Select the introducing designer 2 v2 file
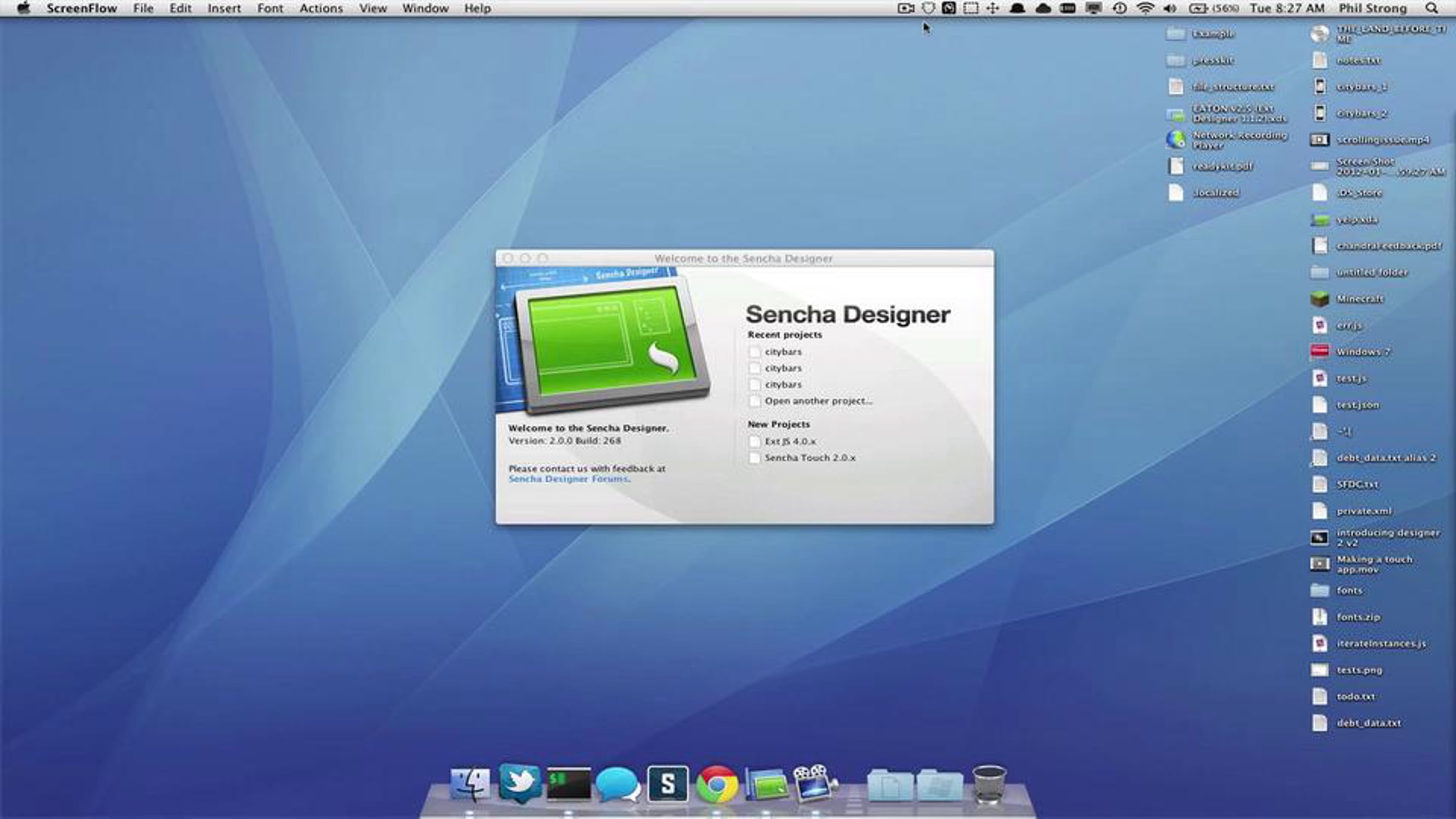This screenshot has width=1456, height=819. click(x=1319, y=538)
